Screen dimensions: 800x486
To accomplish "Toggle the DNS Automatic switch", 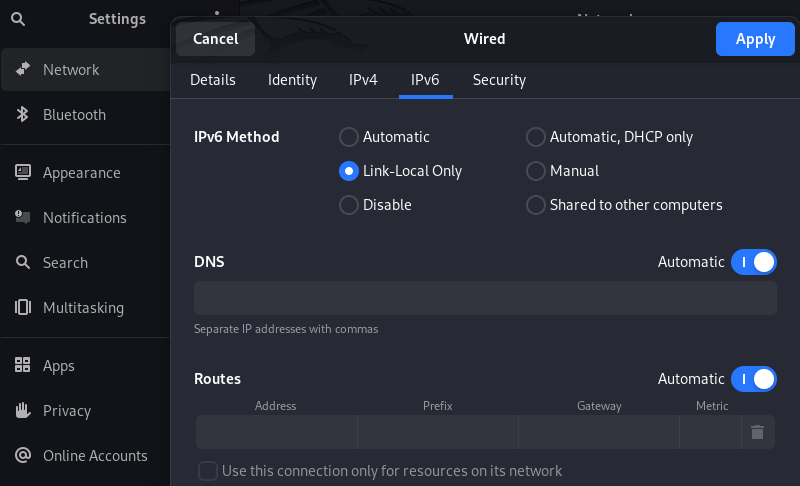I will coord(754,262).
